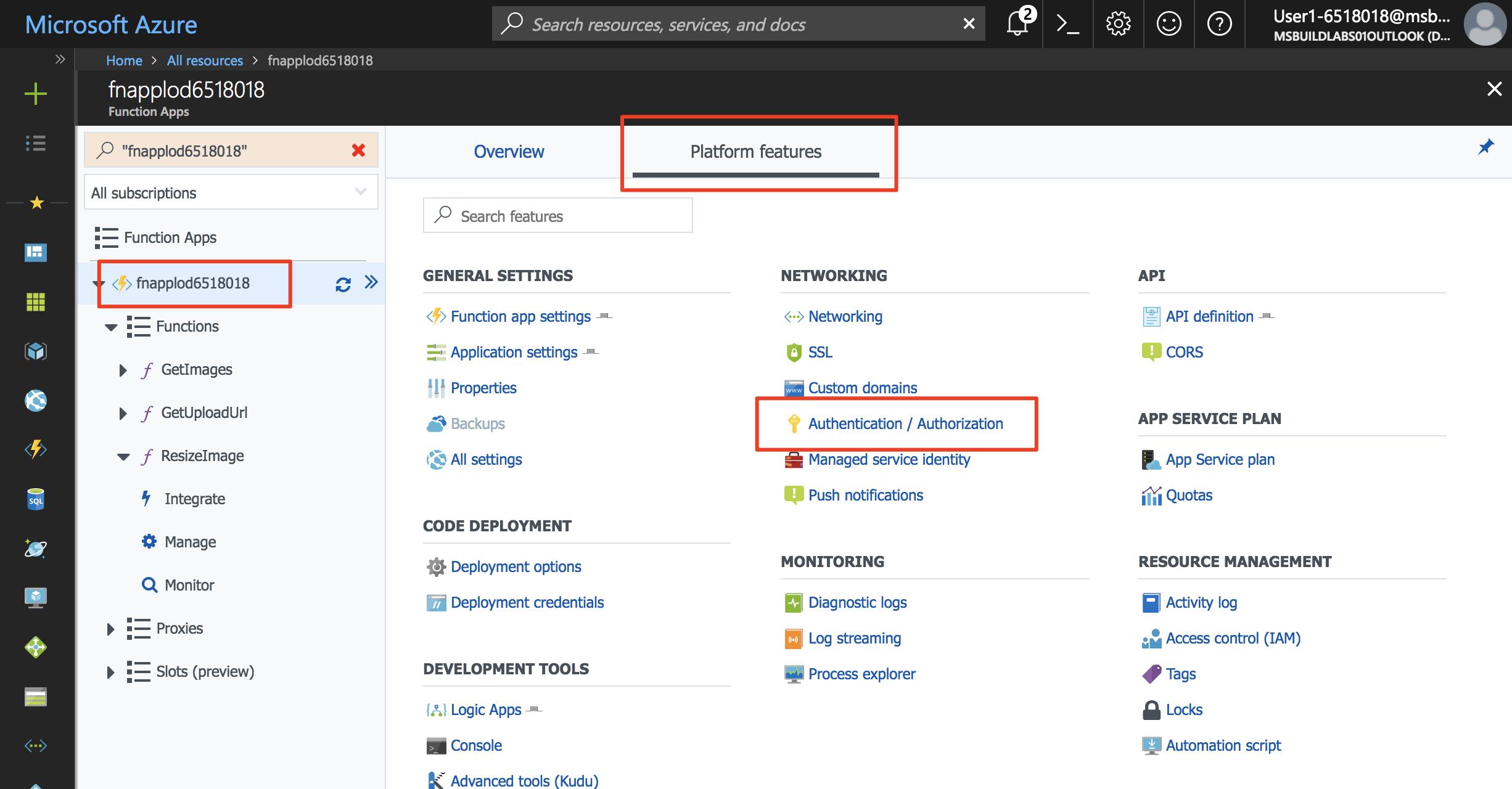Open App Service plan link

1220,459
